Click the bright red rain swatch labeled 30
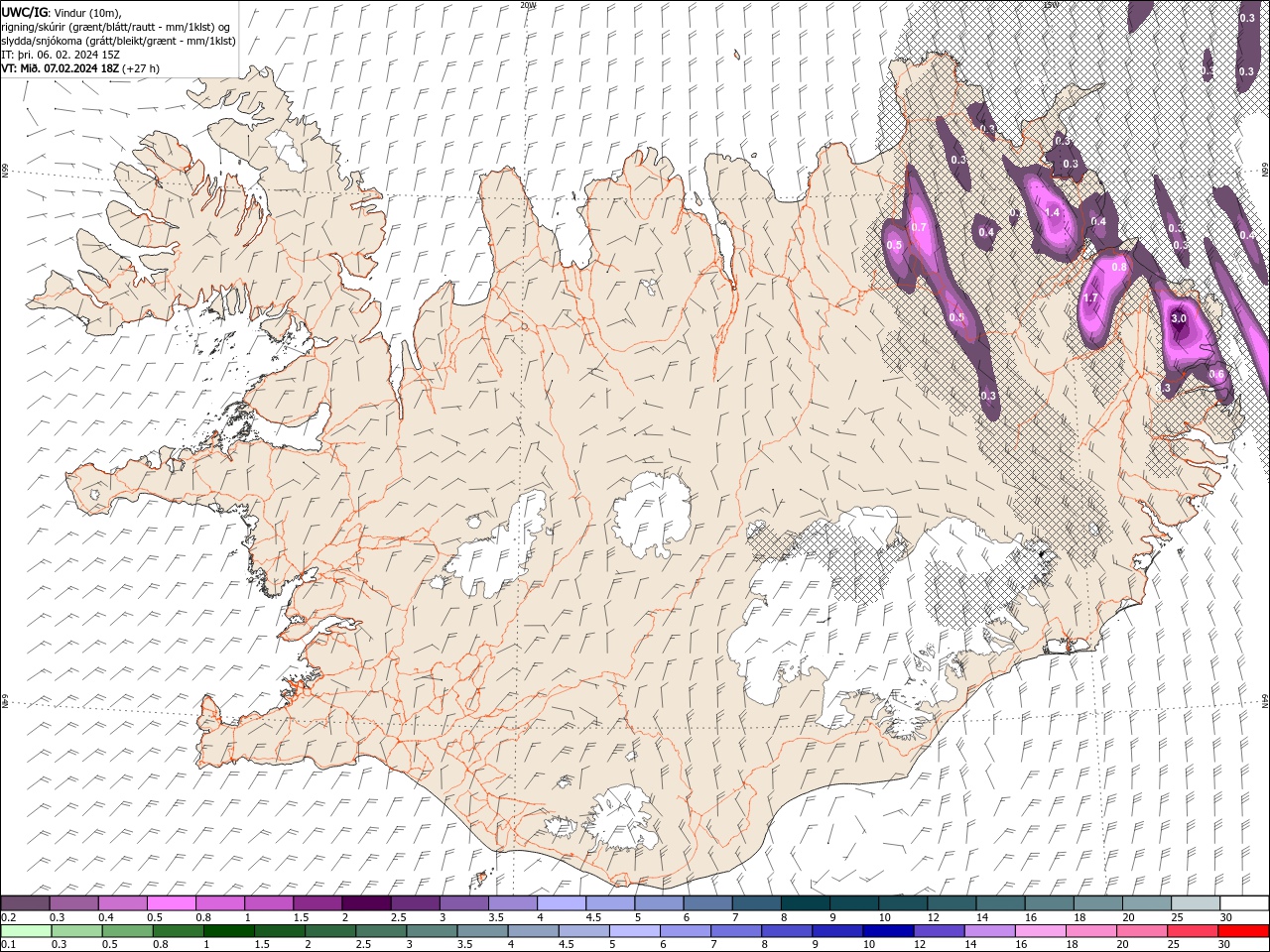 point(1244,931)
